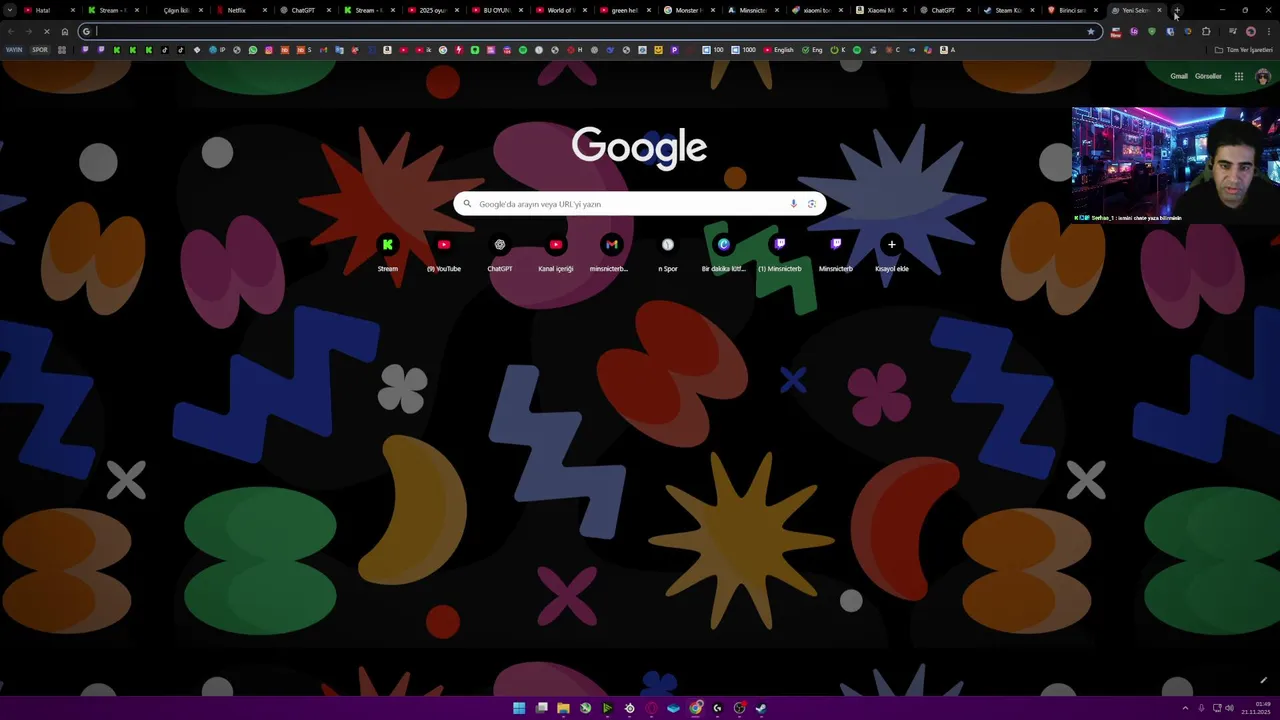1280x720 pixels.
Task: Open File Explorer from the taskbar
Action: [563, 708]
